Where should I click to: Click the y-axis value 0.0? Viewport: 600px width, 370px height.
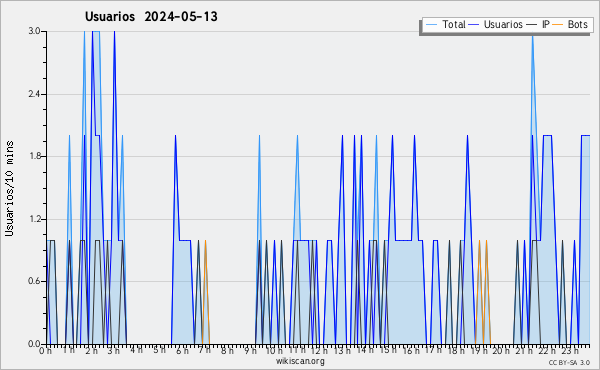[34, 344]
